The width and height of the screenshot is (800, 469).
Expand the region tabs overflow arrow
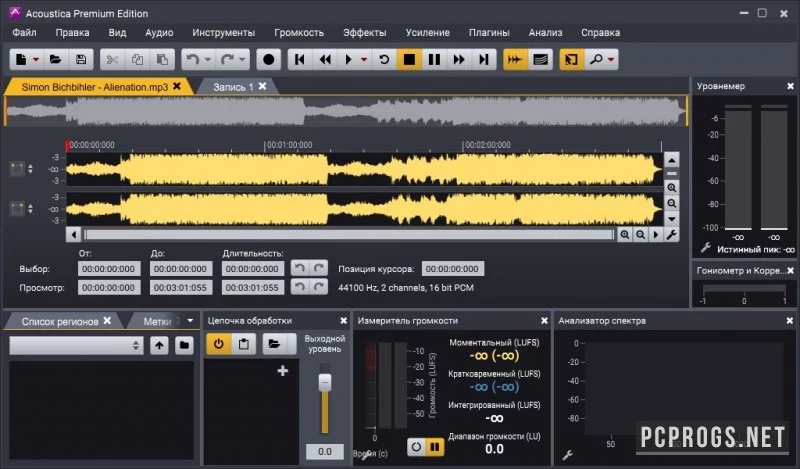[x=190, y=321]
